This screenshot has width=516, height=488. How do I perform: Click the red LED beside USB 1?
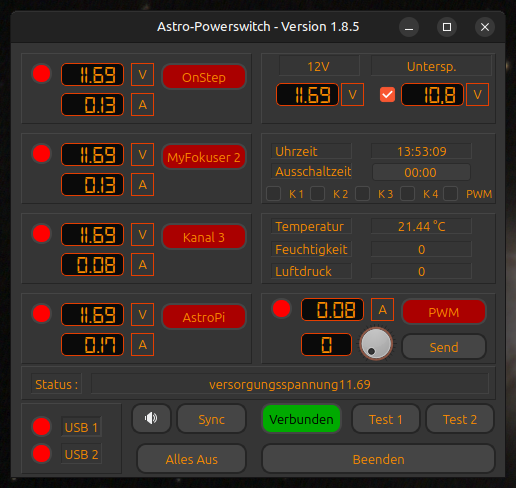(x=41, y=426)
